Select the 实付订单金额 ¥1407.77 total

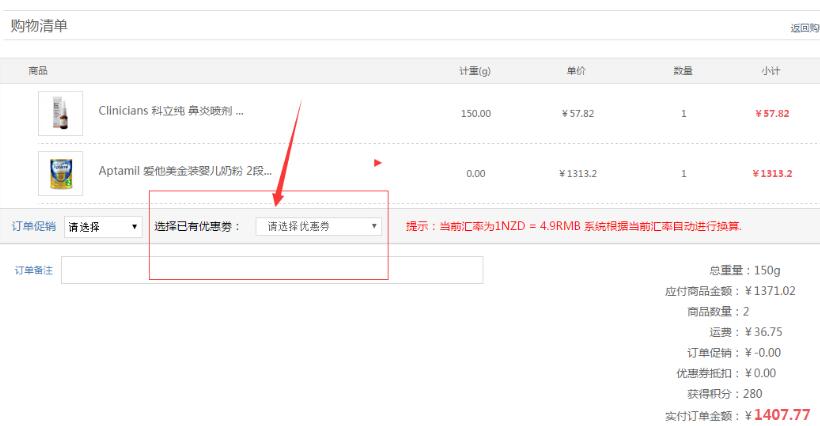tap(737, 415)
